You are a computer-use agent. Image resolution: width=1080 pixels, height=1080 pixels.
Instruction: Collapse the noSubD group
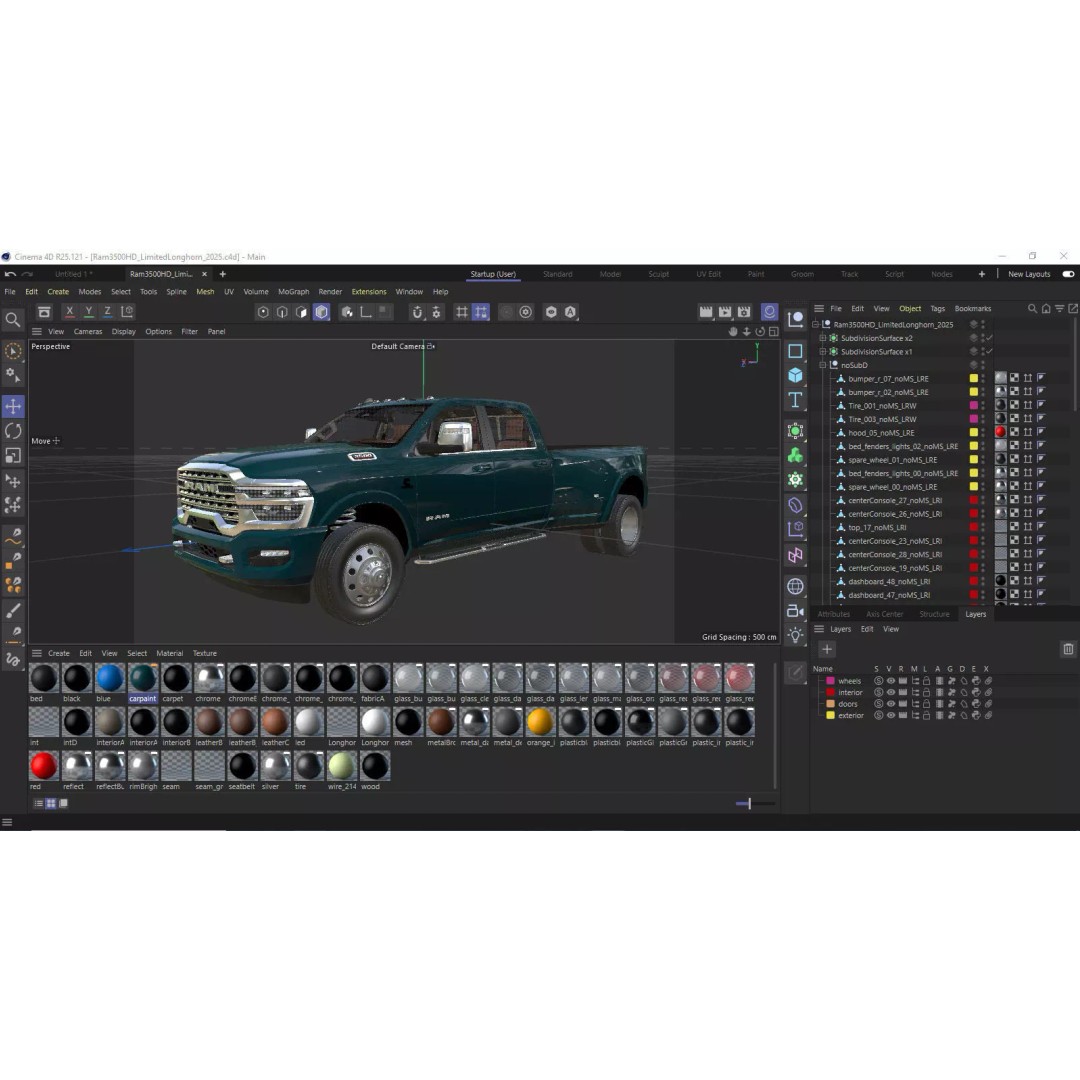pyautogui.click(x=822, y=365)
